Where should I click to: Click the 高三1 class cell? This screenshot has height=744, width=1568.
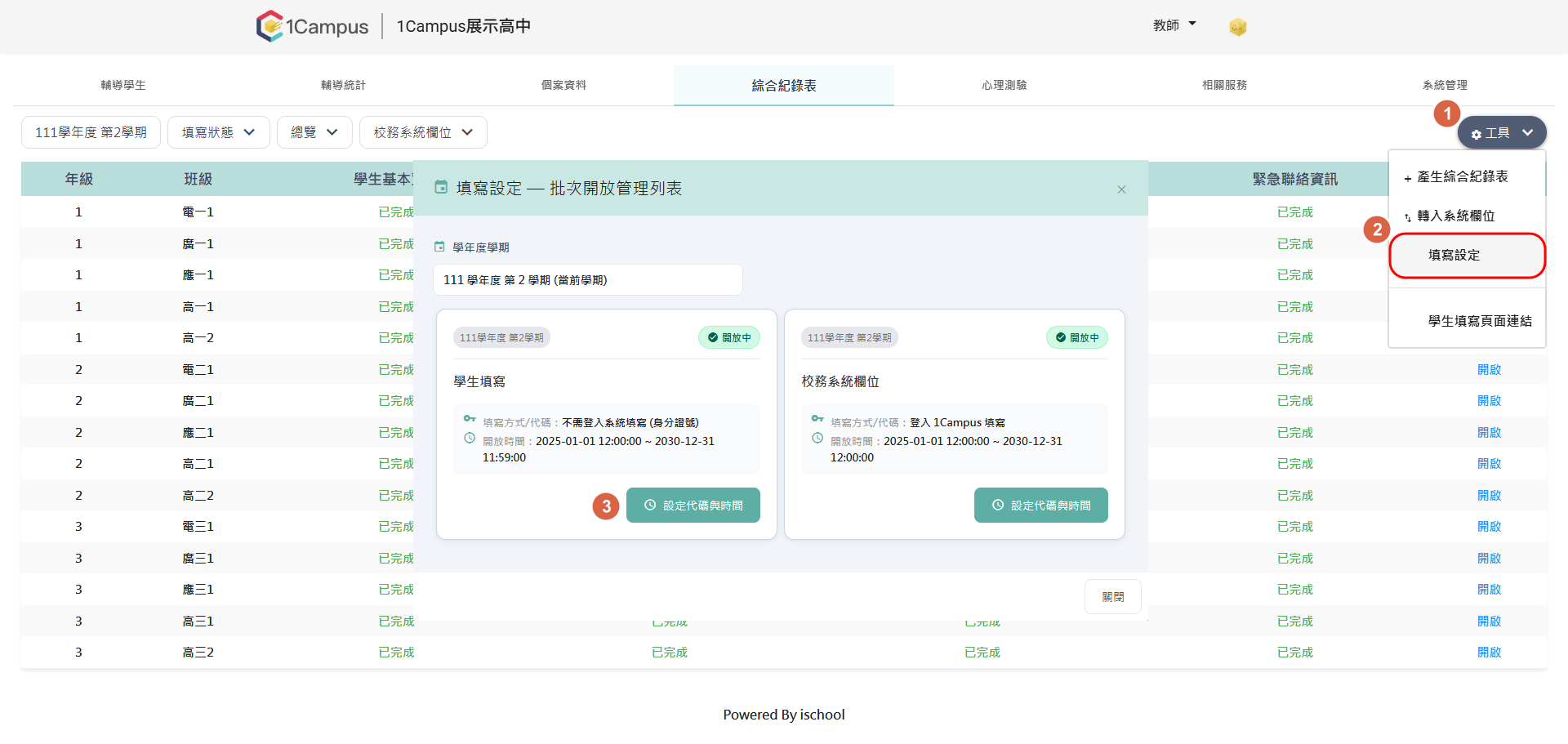(x=198, y=621)
